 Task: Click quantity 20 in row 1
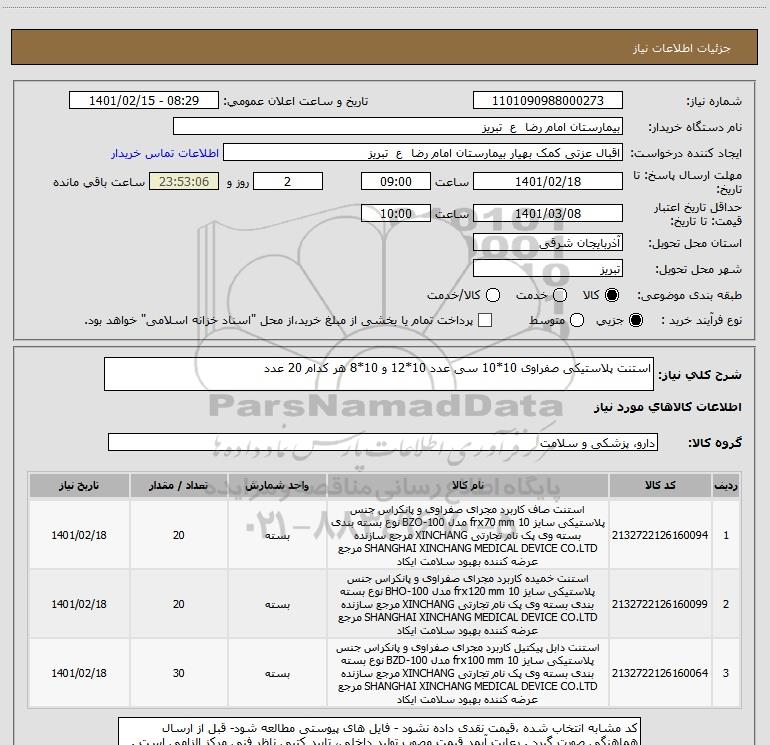[x=178, y=535]
